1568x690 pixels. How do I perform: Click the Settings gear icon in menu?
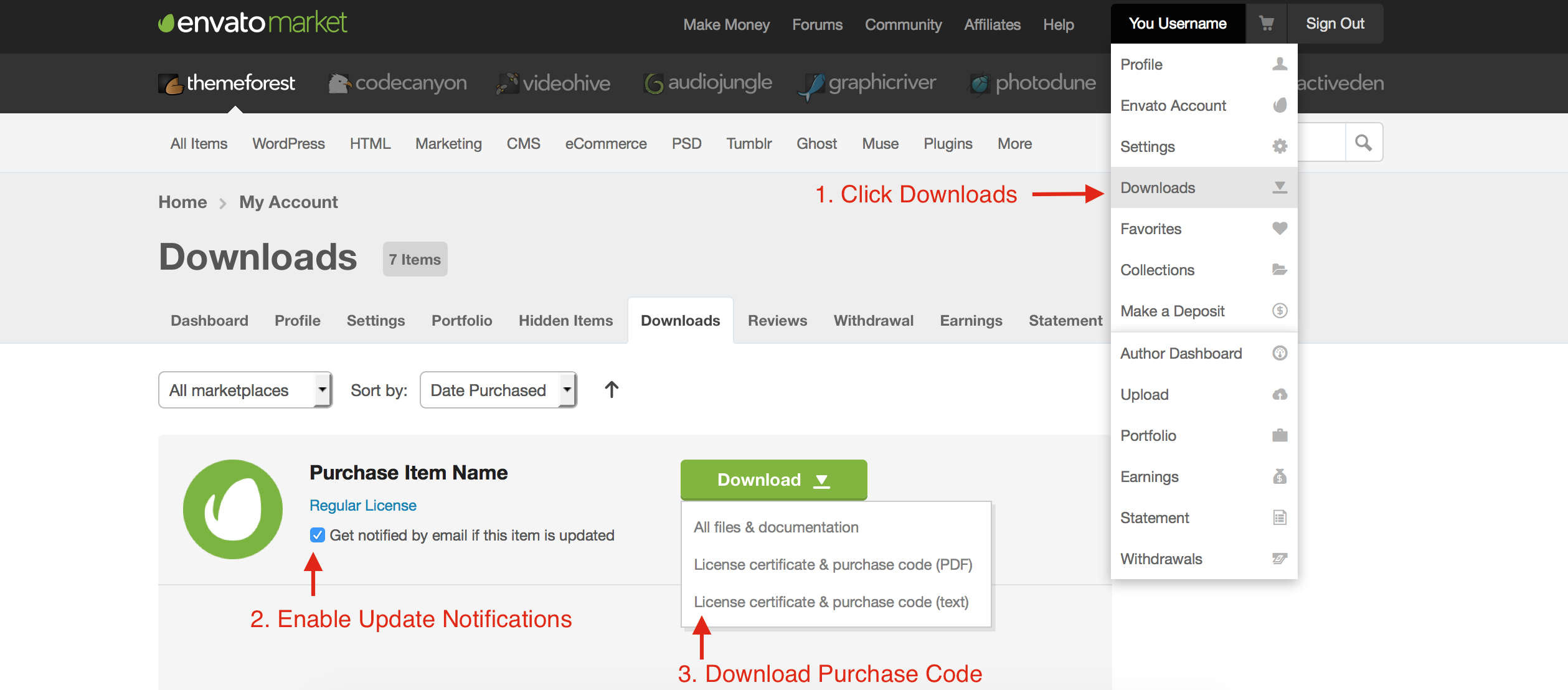pyautogui.click(x=1280, y=146)
